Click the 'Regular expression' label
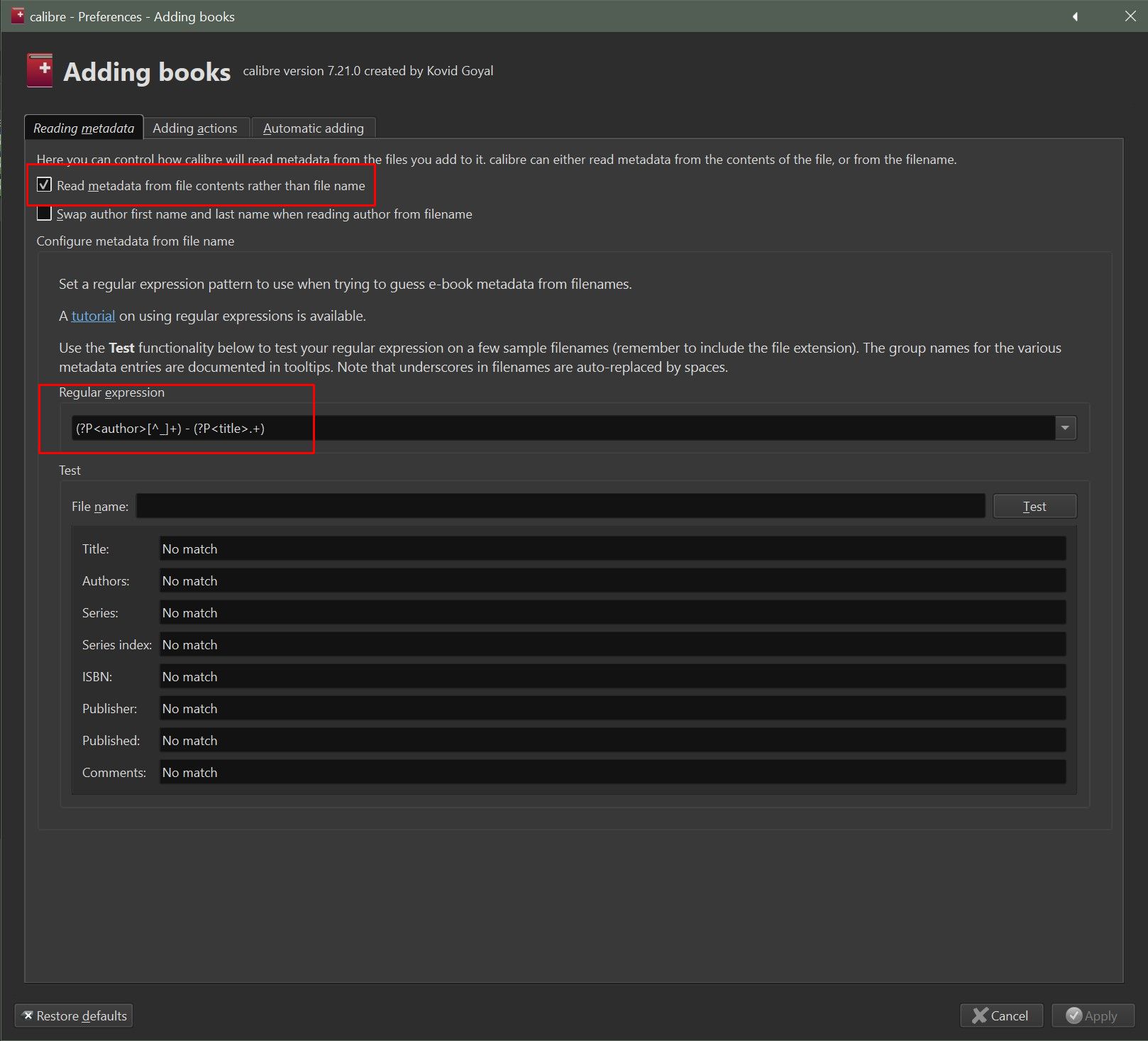 pyautogui.click(x=111, y=392)
